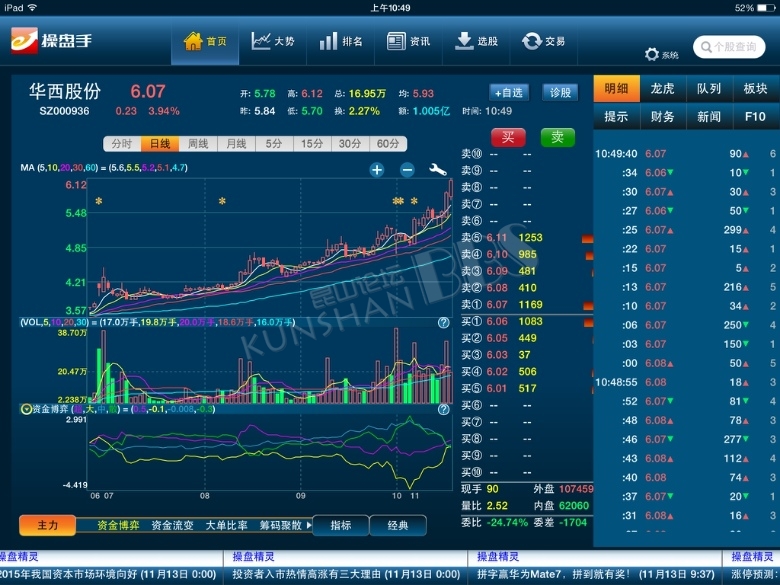Viewport: 780px width, 585px height.
Task: Open news 拼字赢华为Mate7
Action: (596, 575)
